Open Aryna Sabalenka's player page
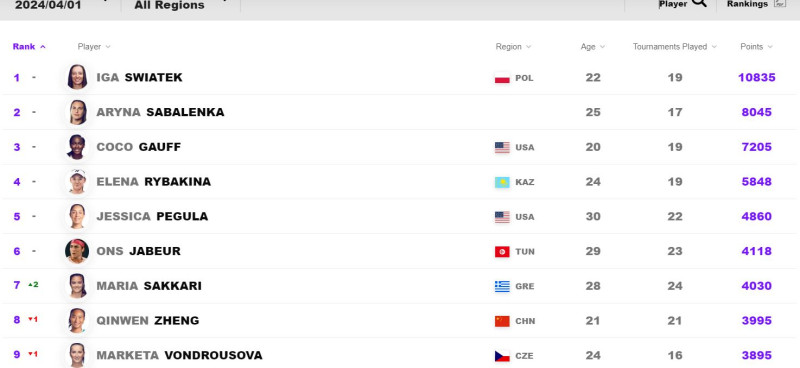 pos(160,112)
